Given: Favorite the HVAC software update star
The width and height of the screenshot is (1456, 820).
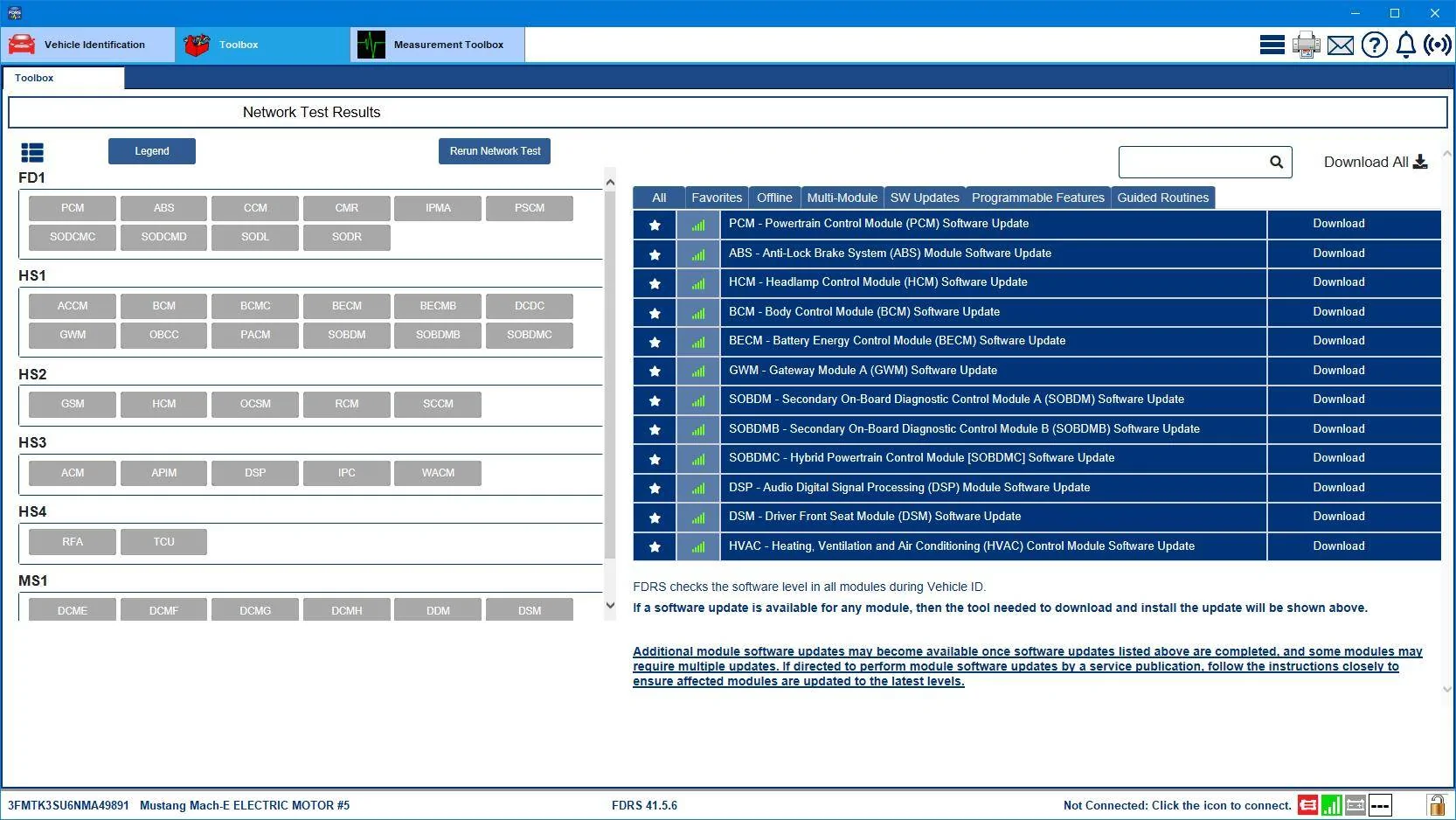Looking at the screenshot, I should [655, 547].
